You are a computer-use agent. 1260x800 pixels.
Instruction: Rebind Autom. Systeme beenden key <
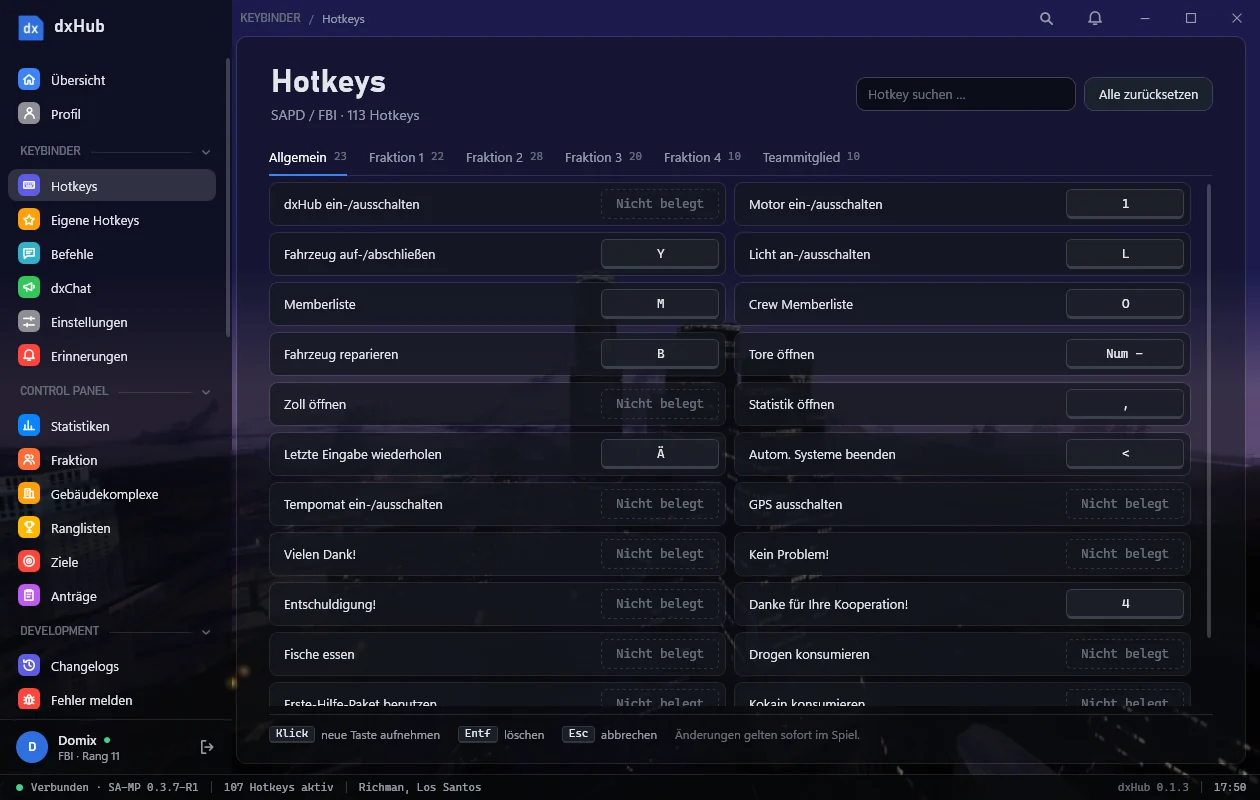tap(1125, 454)
